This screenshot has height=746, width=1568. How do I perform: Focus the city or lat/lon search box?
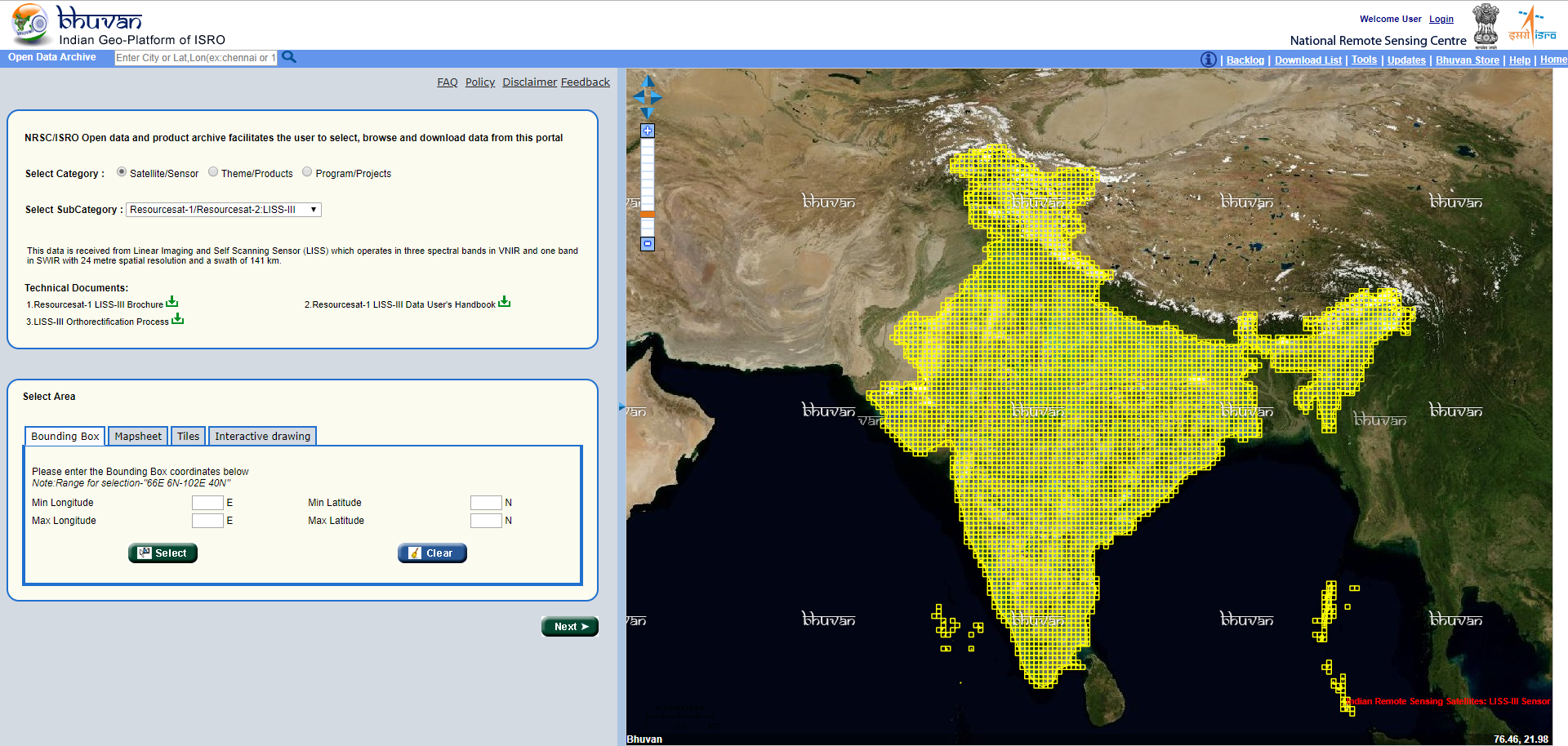[x=195, y=58]
